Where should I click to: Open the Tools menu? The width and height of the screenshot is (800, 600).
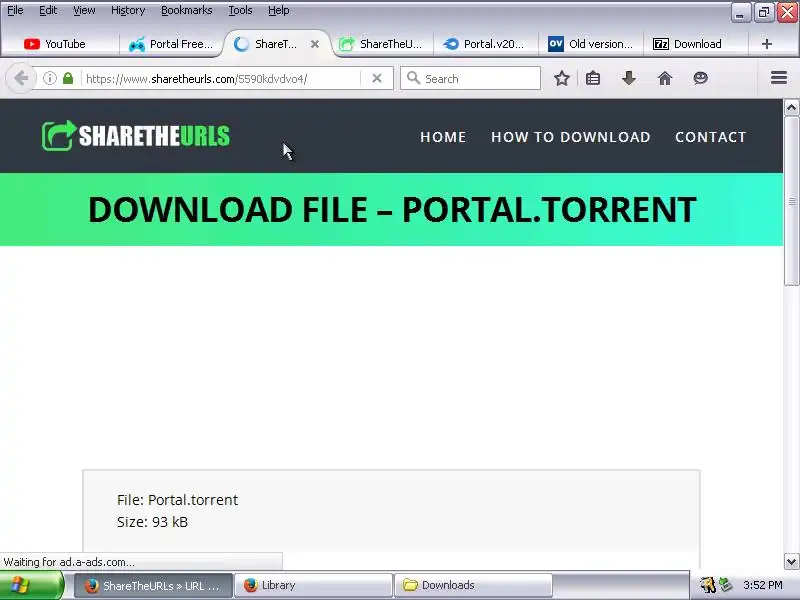point(240,10)
